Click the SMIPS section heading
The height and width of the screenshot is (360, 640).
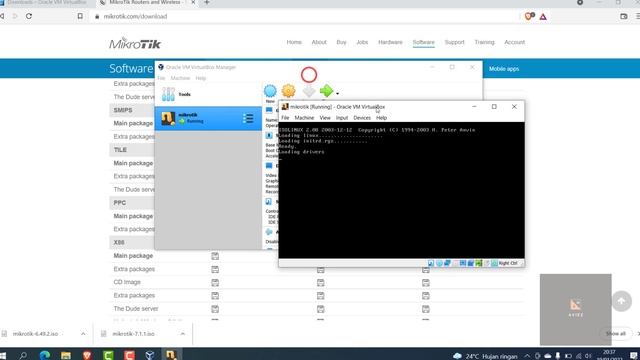pyautogui.click(x=123, y=110)
